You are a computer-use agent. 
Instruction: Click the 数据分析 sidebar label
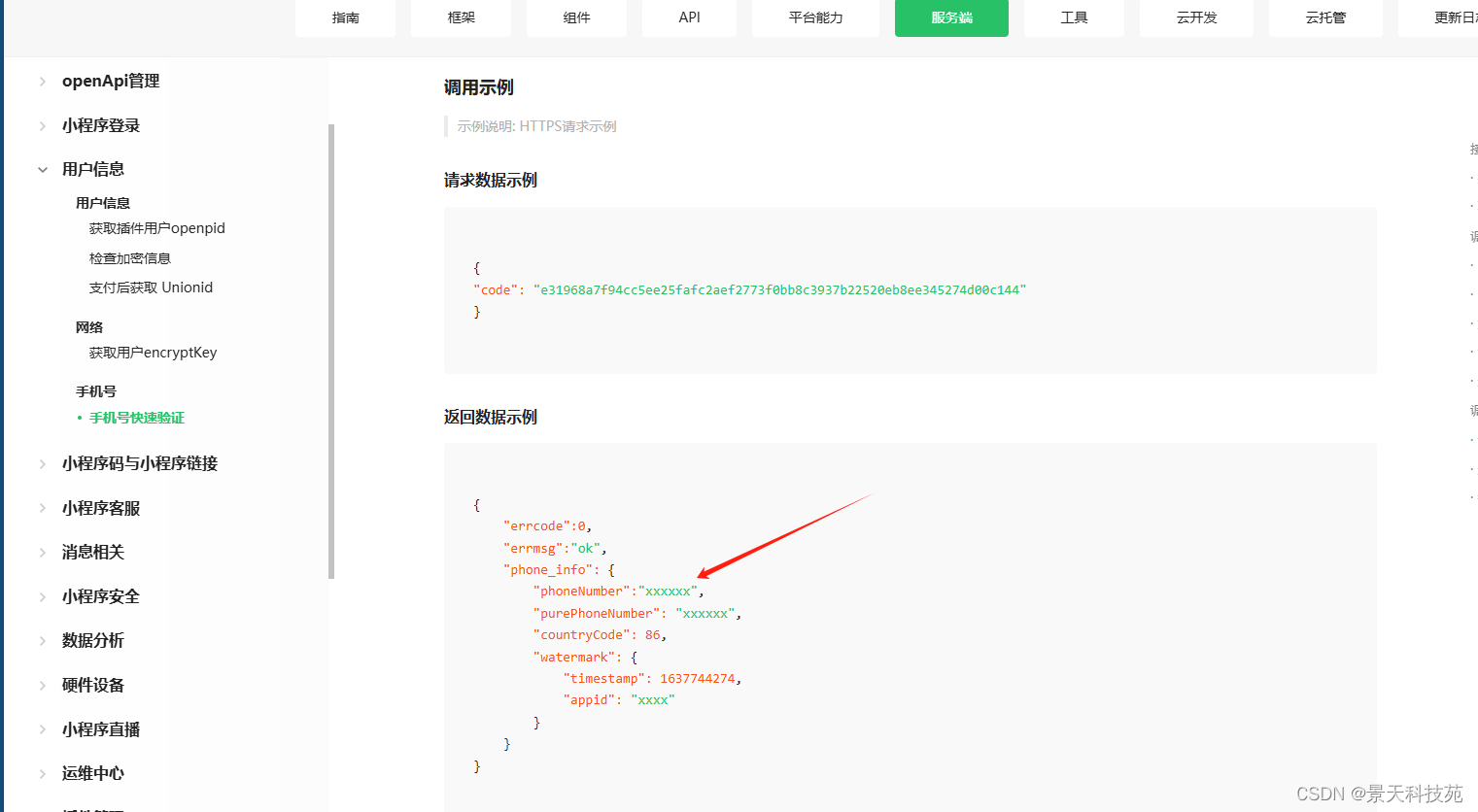coord(93,640)
